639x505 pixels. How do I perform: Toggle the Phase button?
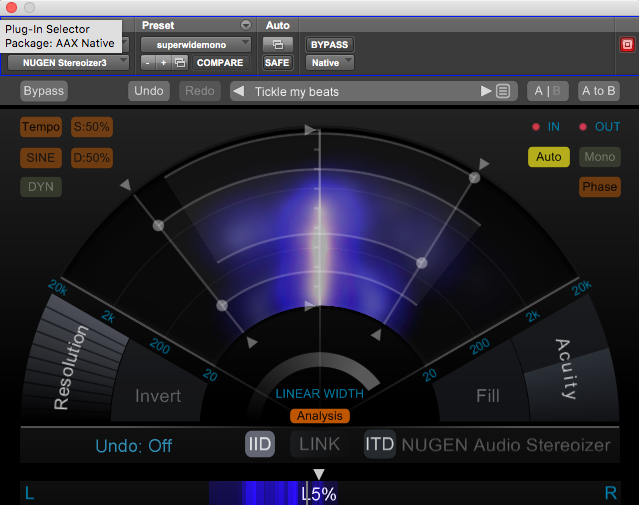tap(599, 187)
